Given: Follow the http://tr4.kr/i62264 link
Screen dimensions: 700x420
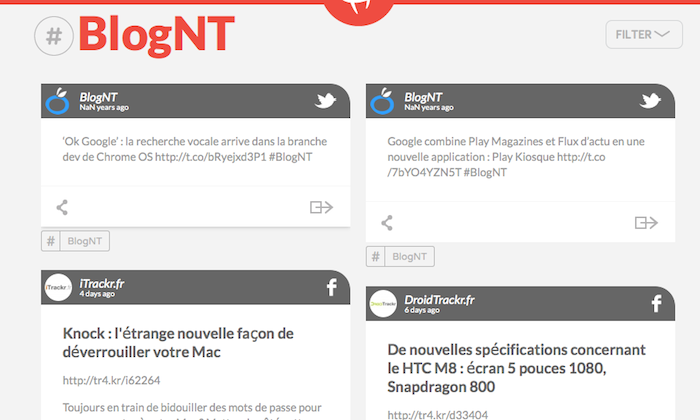Looking at the screenshot, I should 111,380.
